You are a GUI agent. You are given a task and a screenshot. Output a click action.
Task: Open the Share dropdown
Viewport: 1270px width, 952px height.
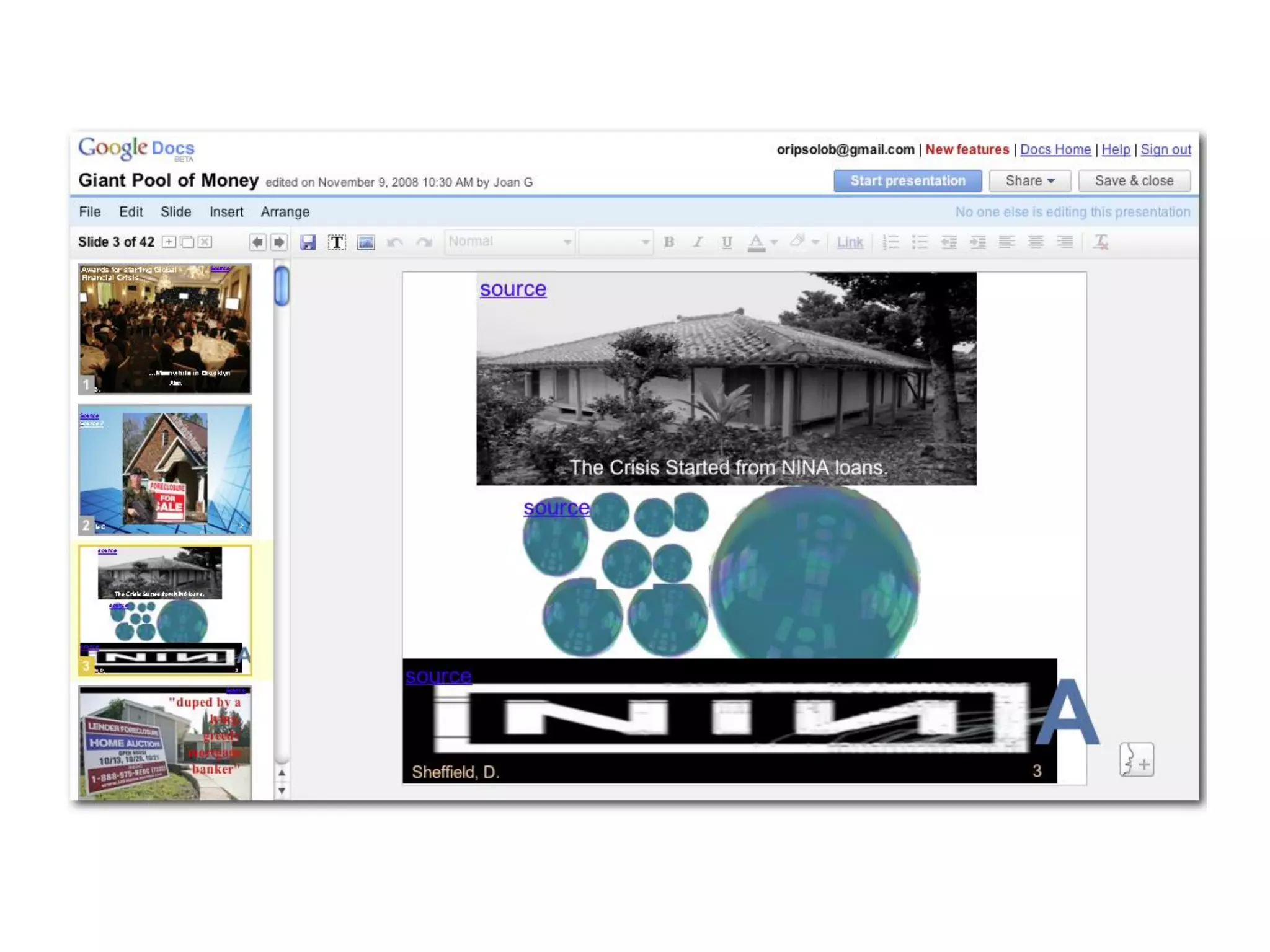click(x=1029, y=181)
